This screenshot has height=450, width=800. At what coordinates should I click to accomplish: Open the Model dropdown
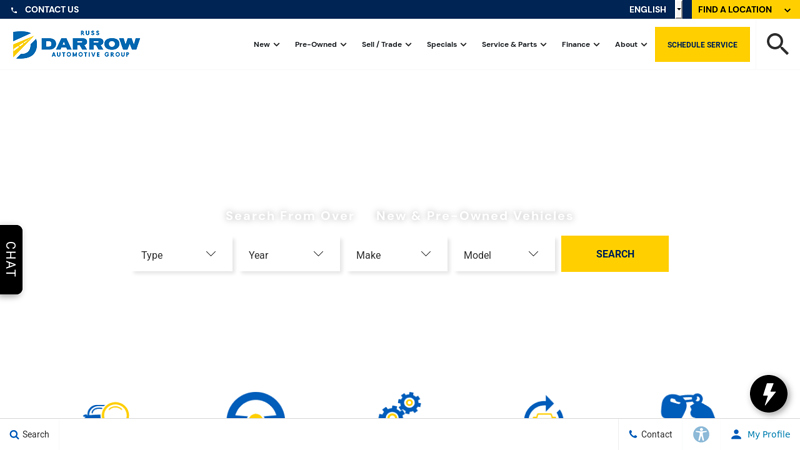(x=504, y=255)
